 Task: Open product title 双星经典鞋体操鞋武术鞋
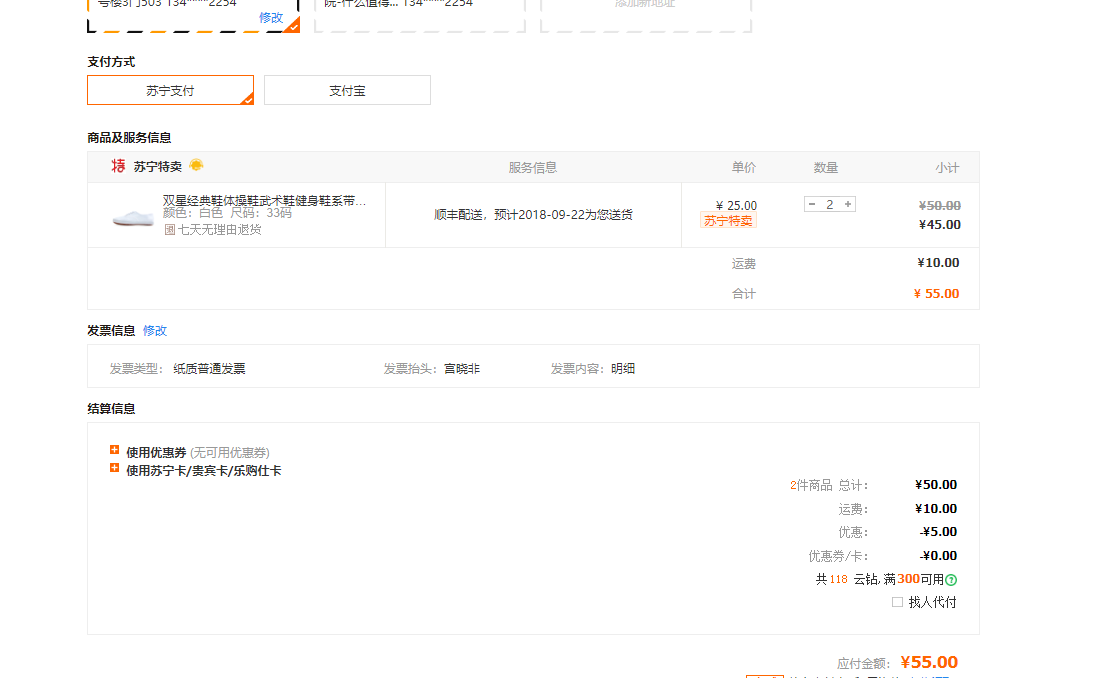point(264,201)
